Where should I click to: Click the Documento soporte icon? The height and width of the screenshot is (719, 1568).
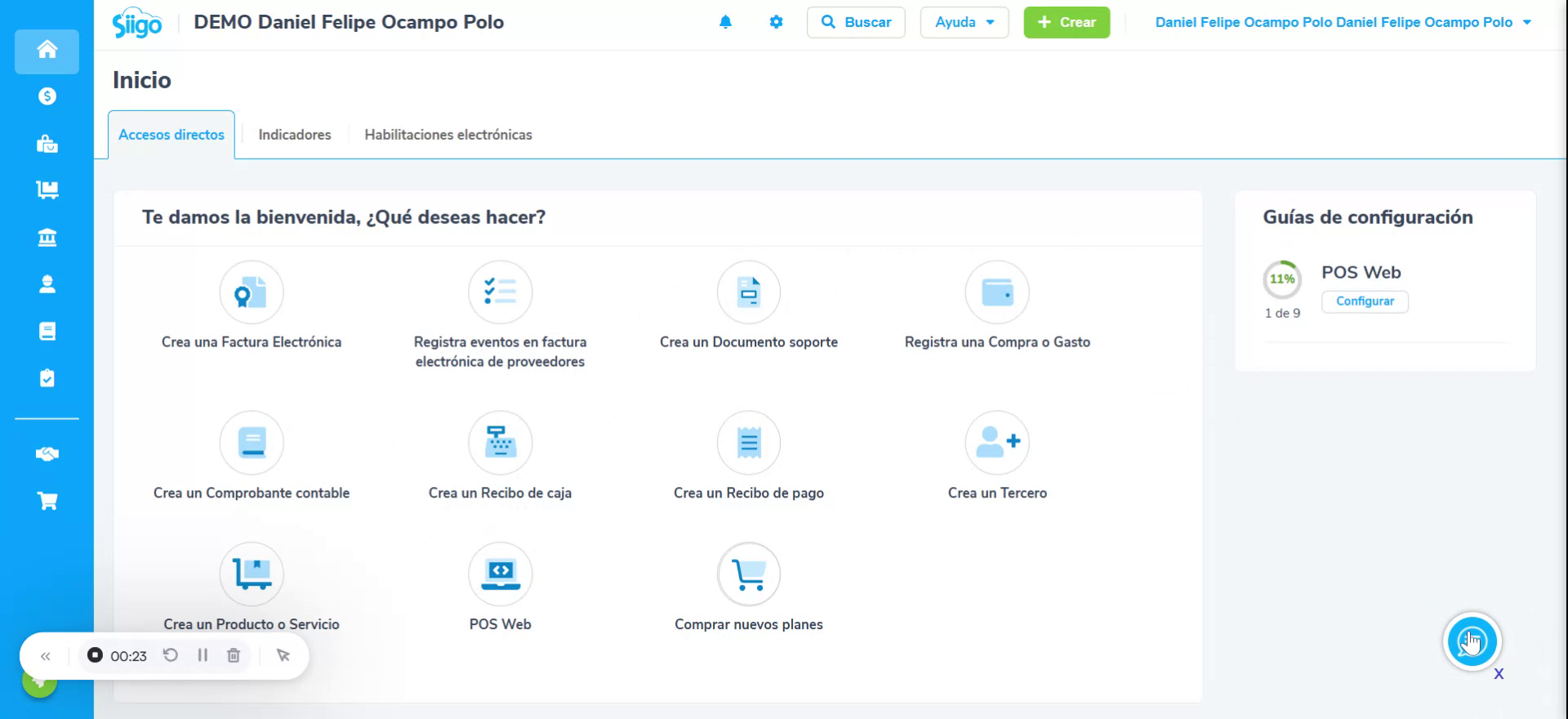[749, 293]
